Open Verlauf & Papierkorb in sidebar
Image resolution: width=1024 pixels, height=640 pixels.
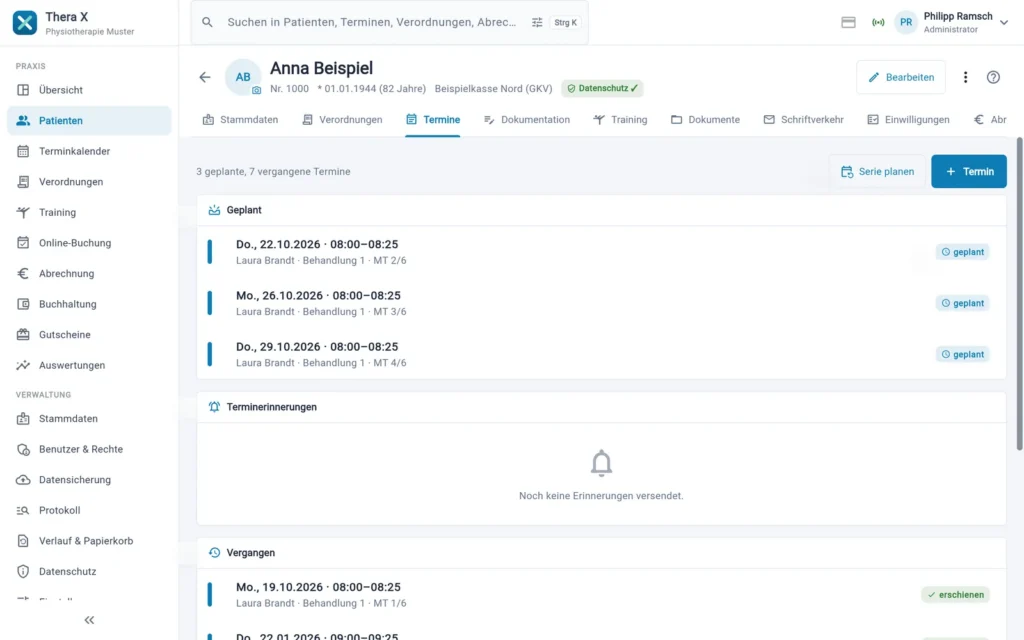point(89,541)
